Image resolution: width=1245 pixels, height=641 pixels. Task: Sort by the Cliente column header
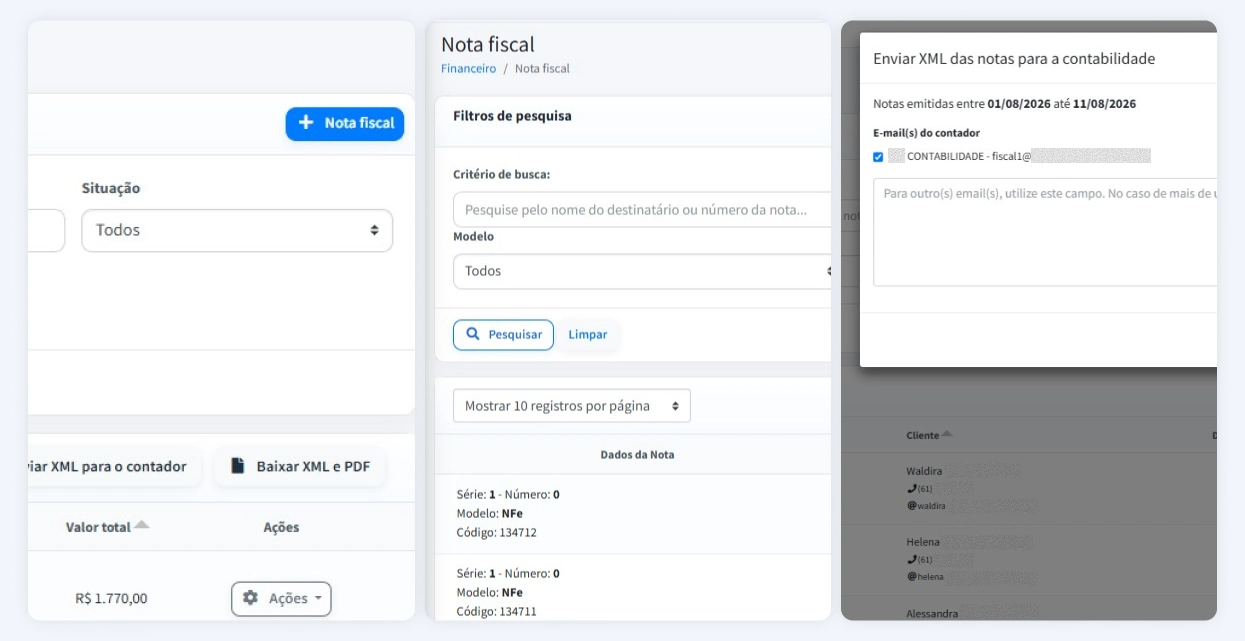coord(929,435)
